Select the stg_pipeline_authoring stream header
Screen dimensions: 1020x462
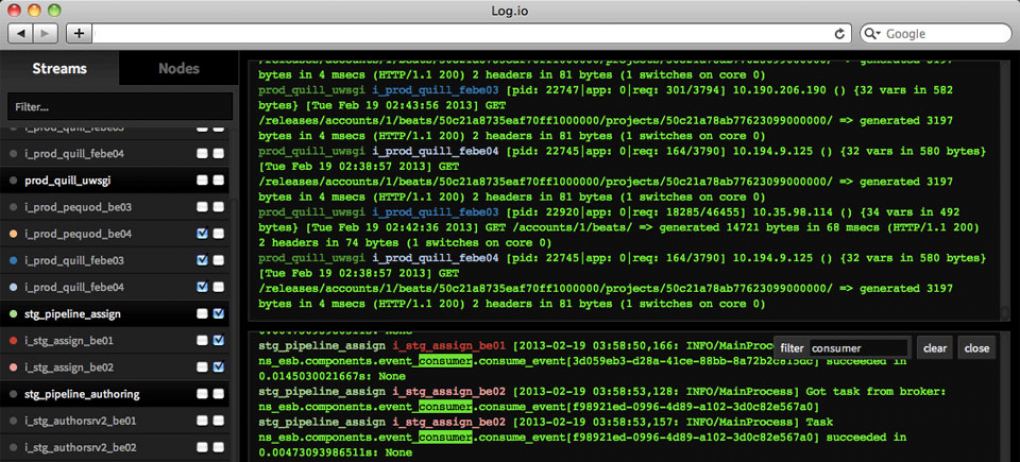(82, 394)
